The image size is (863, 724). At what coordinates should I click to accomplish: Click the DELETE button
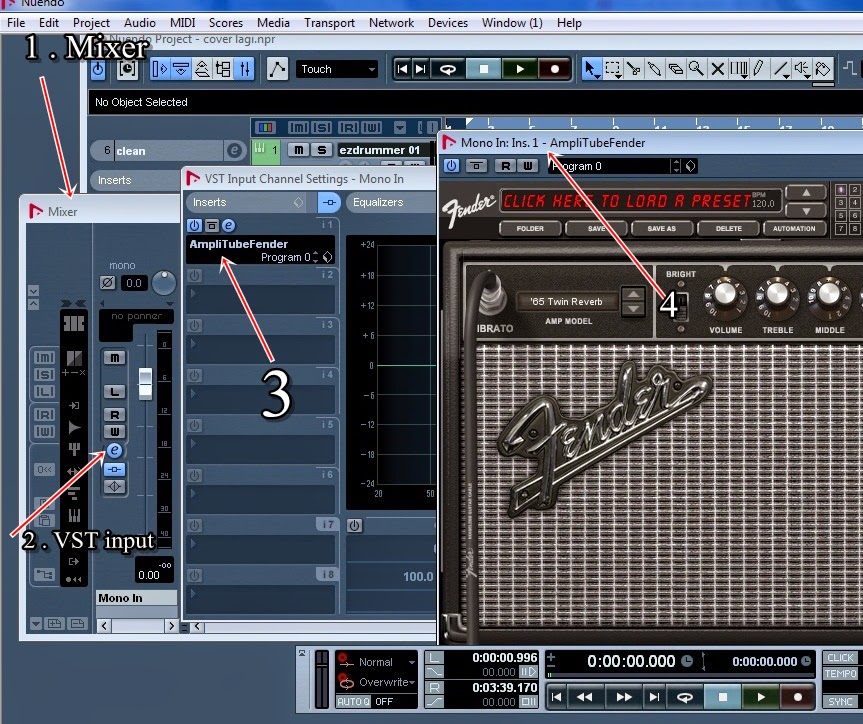(729, 228)
